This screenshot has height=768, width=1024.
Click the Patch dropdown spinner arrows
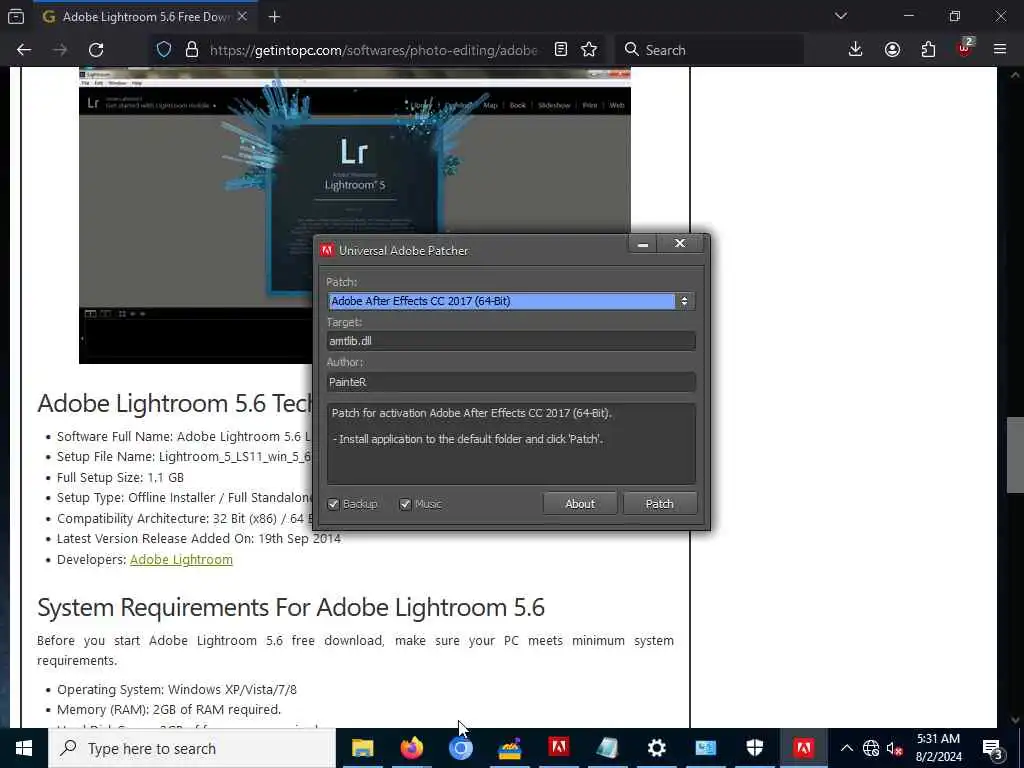tap(684, 301)
